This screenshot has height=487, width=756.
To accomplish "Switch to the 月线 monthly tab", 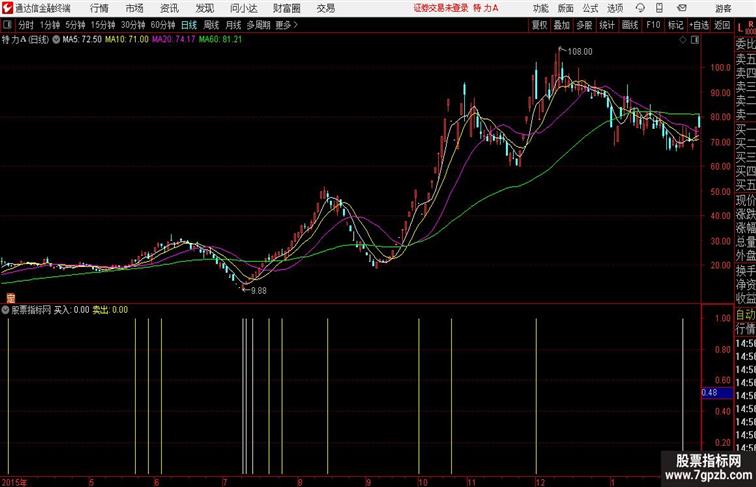I will 233,25.
